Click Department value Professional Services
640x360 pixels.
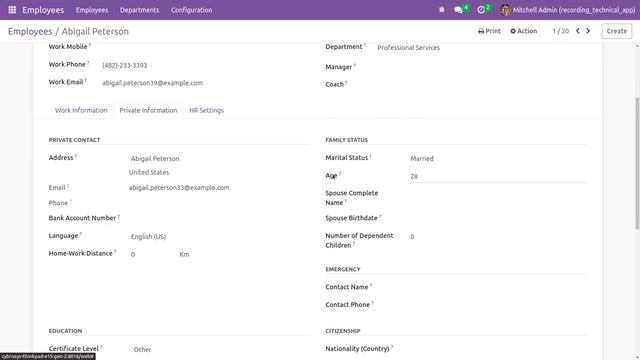[409, 48]
